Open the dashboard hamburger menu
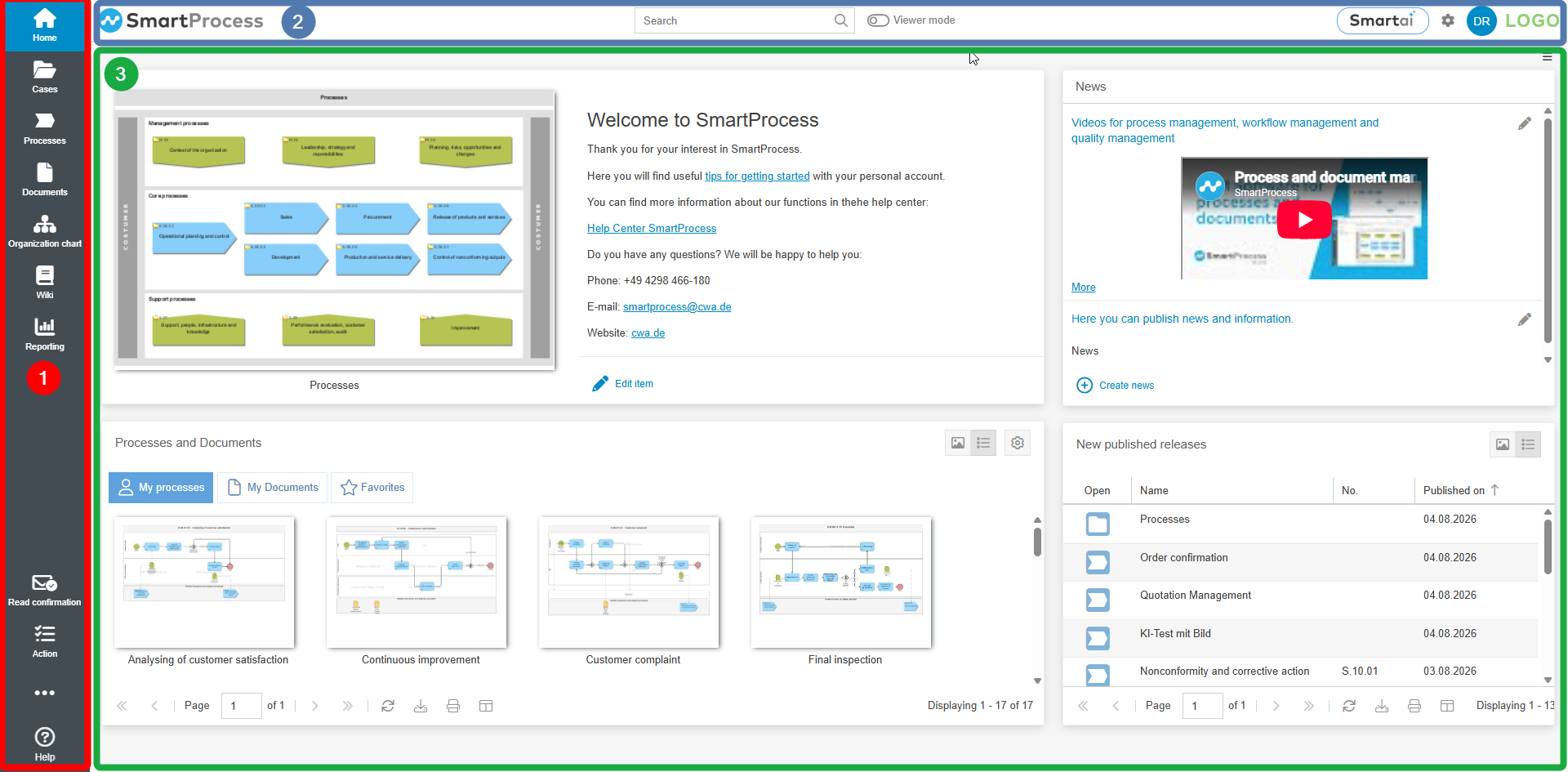The width and height of the screenshot is (1568, 772). coord(1547,58)
